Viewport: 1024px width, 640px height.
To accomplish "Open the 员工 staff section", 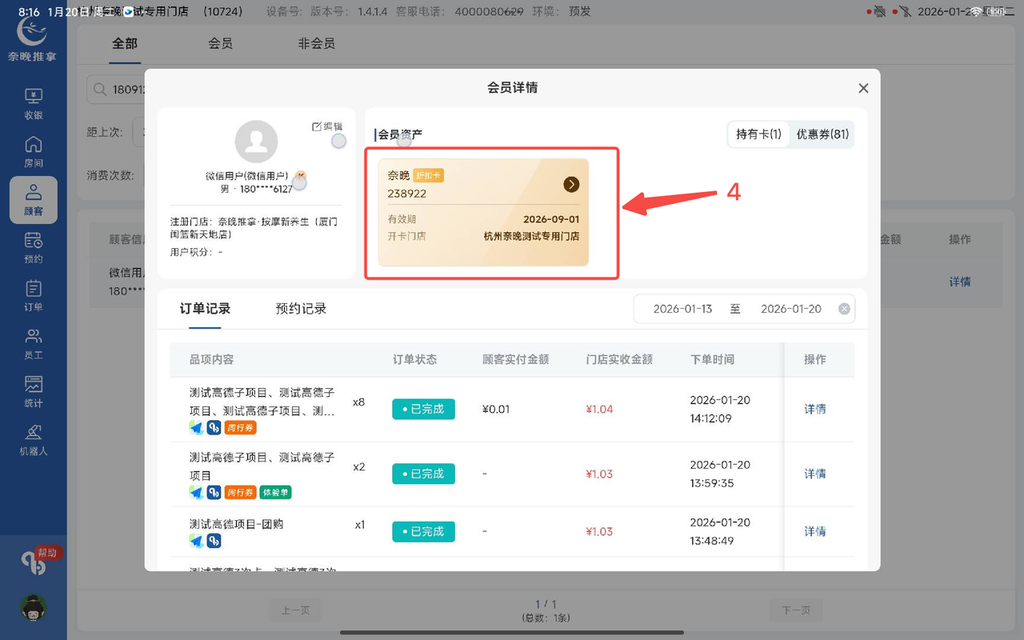I will point(33,345).
